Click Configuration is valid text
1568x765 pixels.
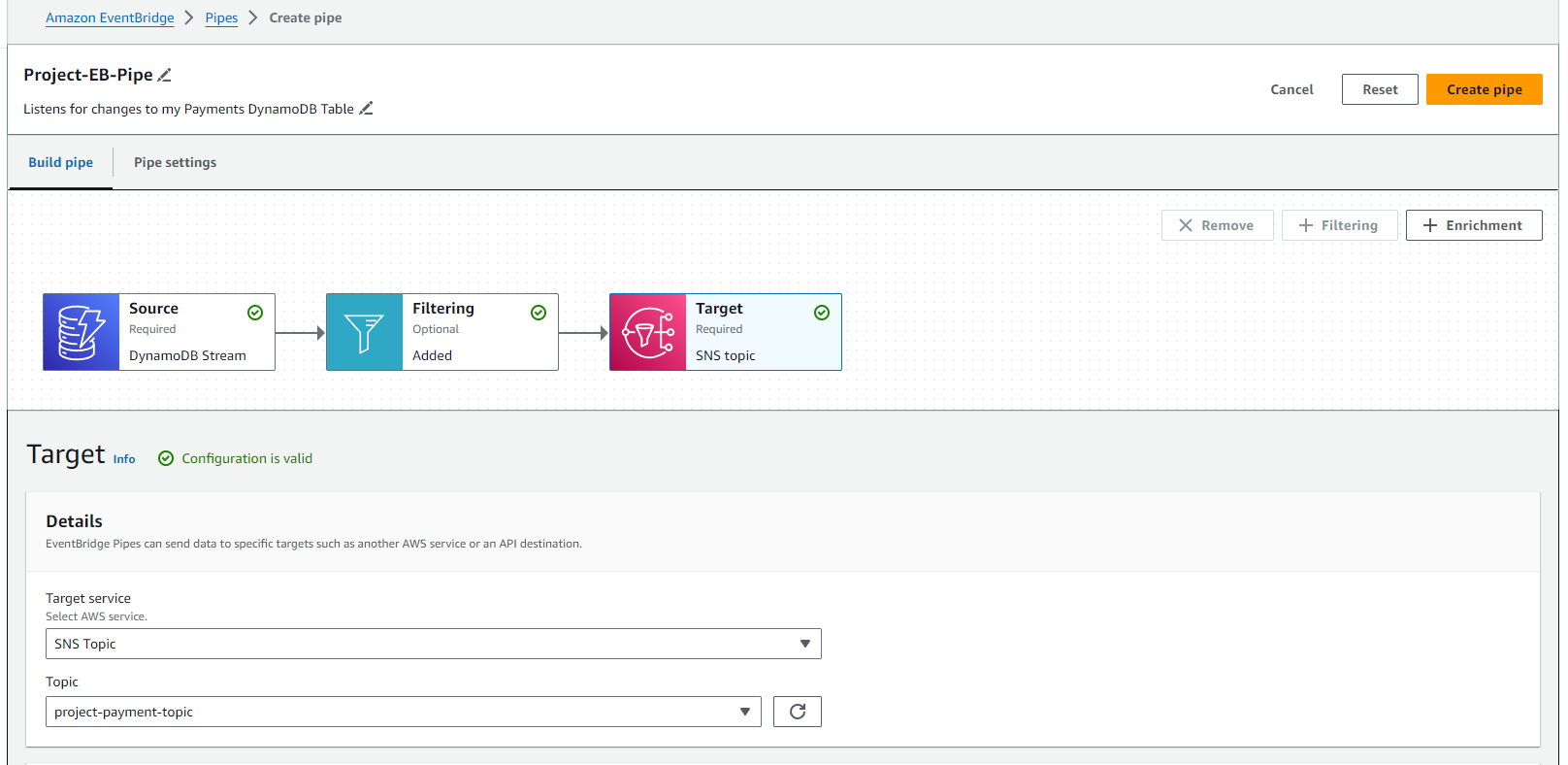(x=246, y=458)
